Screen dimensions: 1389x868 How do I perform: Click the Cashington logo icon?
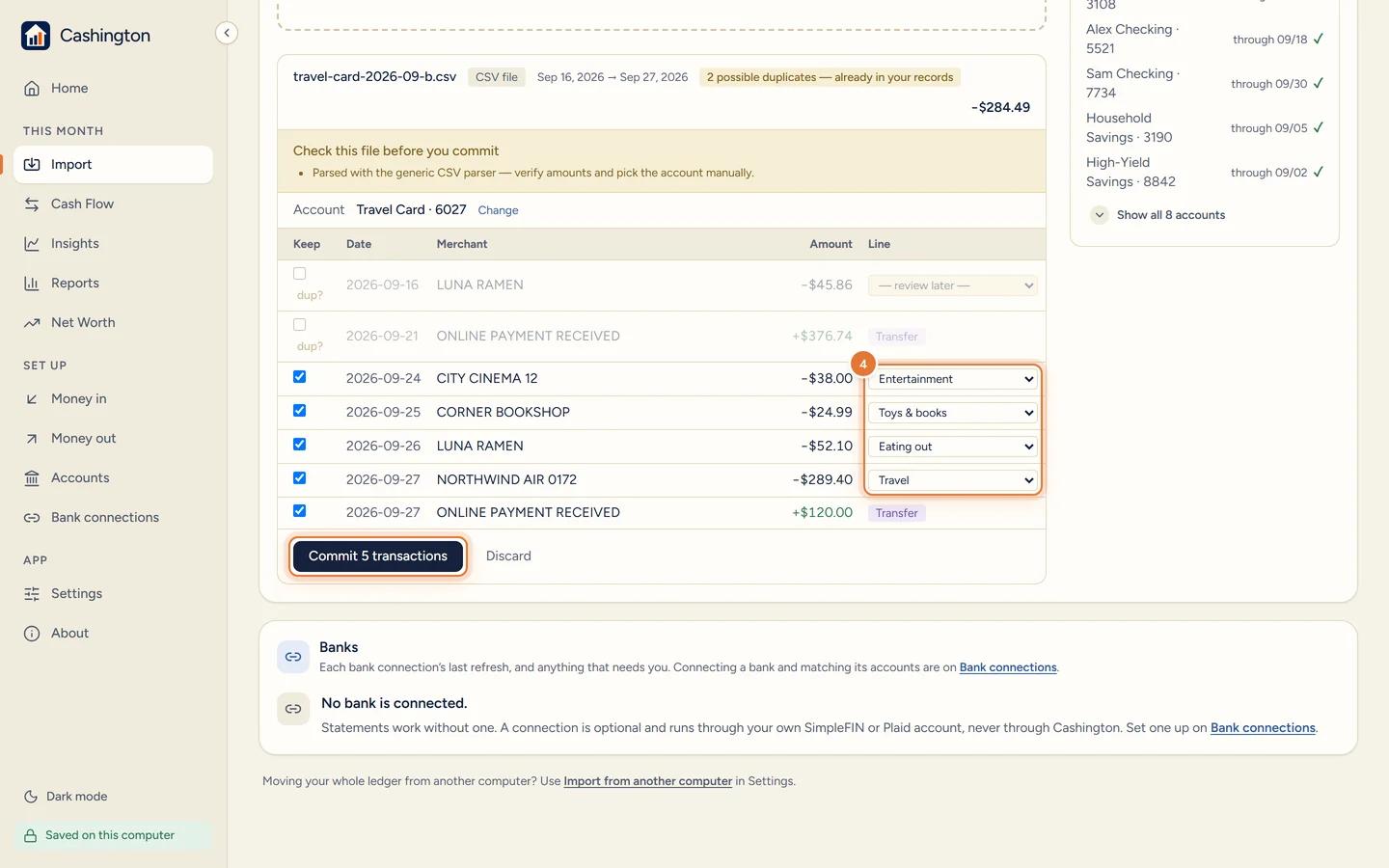click(36, 36)
